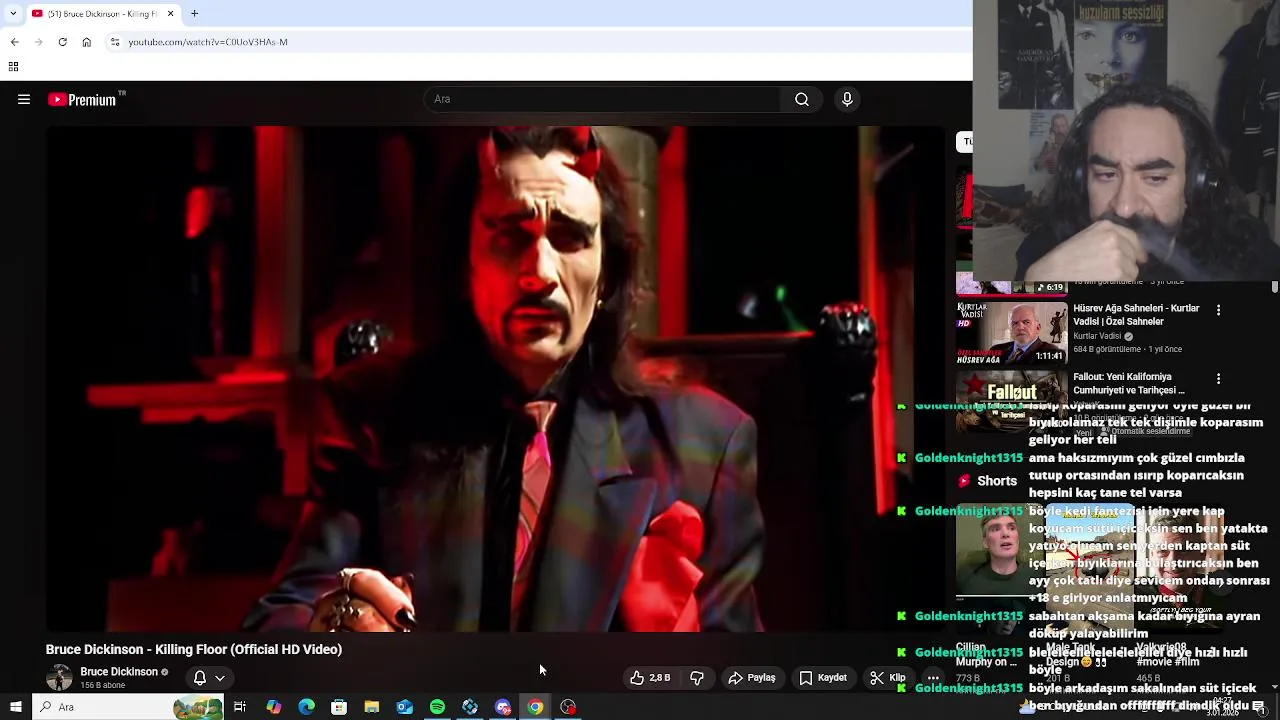
Task: View site information icon in address bar
Action: [x=115, y=42]
